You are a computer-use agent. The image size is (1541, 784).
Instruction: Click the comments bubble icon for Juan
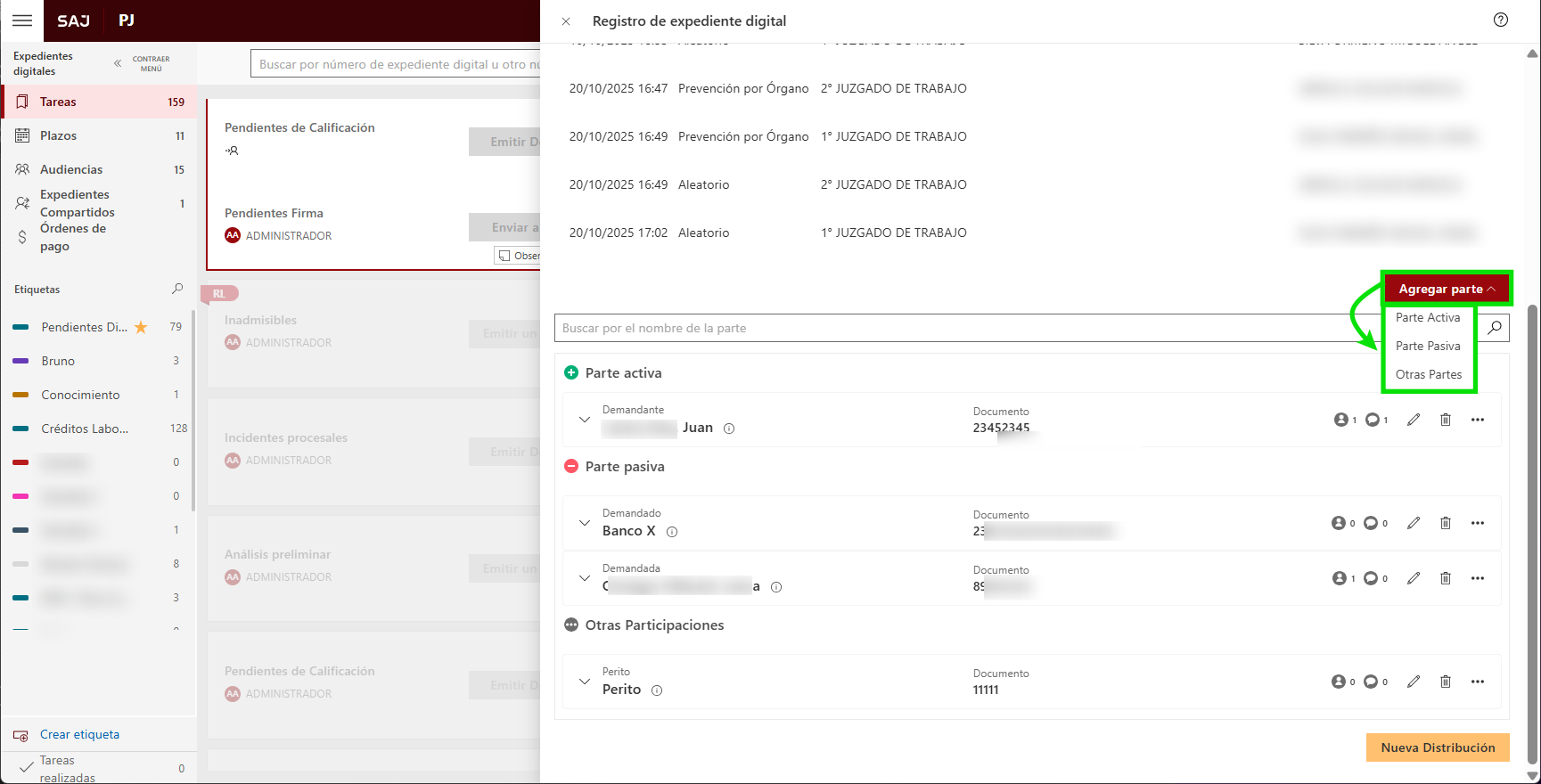click(1373, 420)
